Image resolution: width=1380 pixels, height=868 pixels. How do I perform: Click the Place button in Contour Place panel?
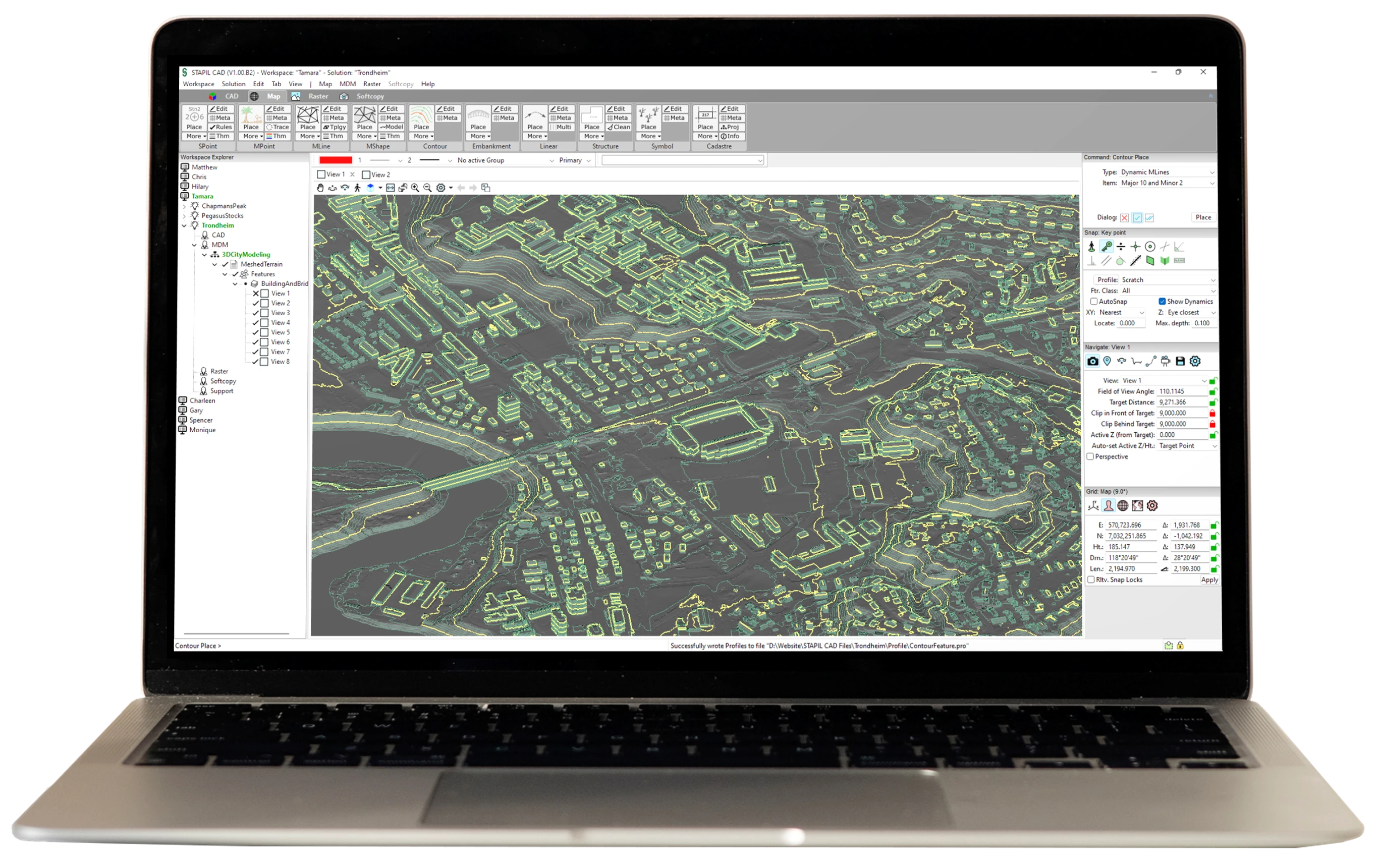click(1203, 217)
